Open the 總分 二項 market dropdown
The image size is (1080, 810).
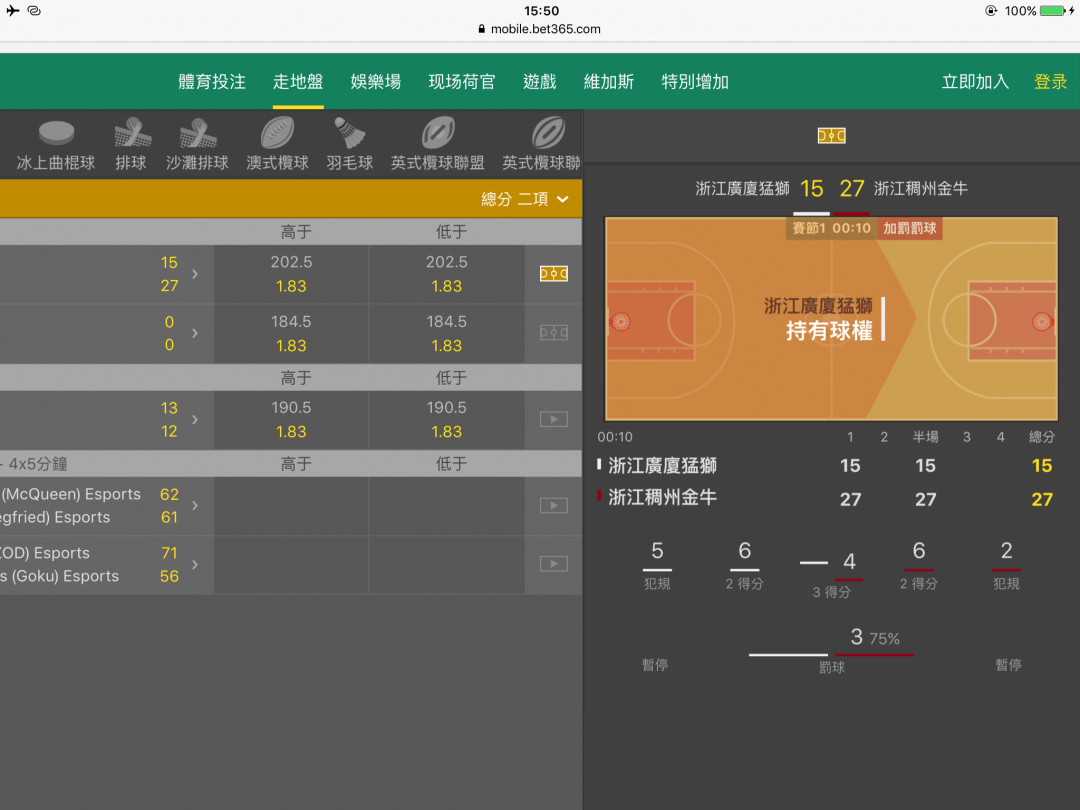pos(525,199)
